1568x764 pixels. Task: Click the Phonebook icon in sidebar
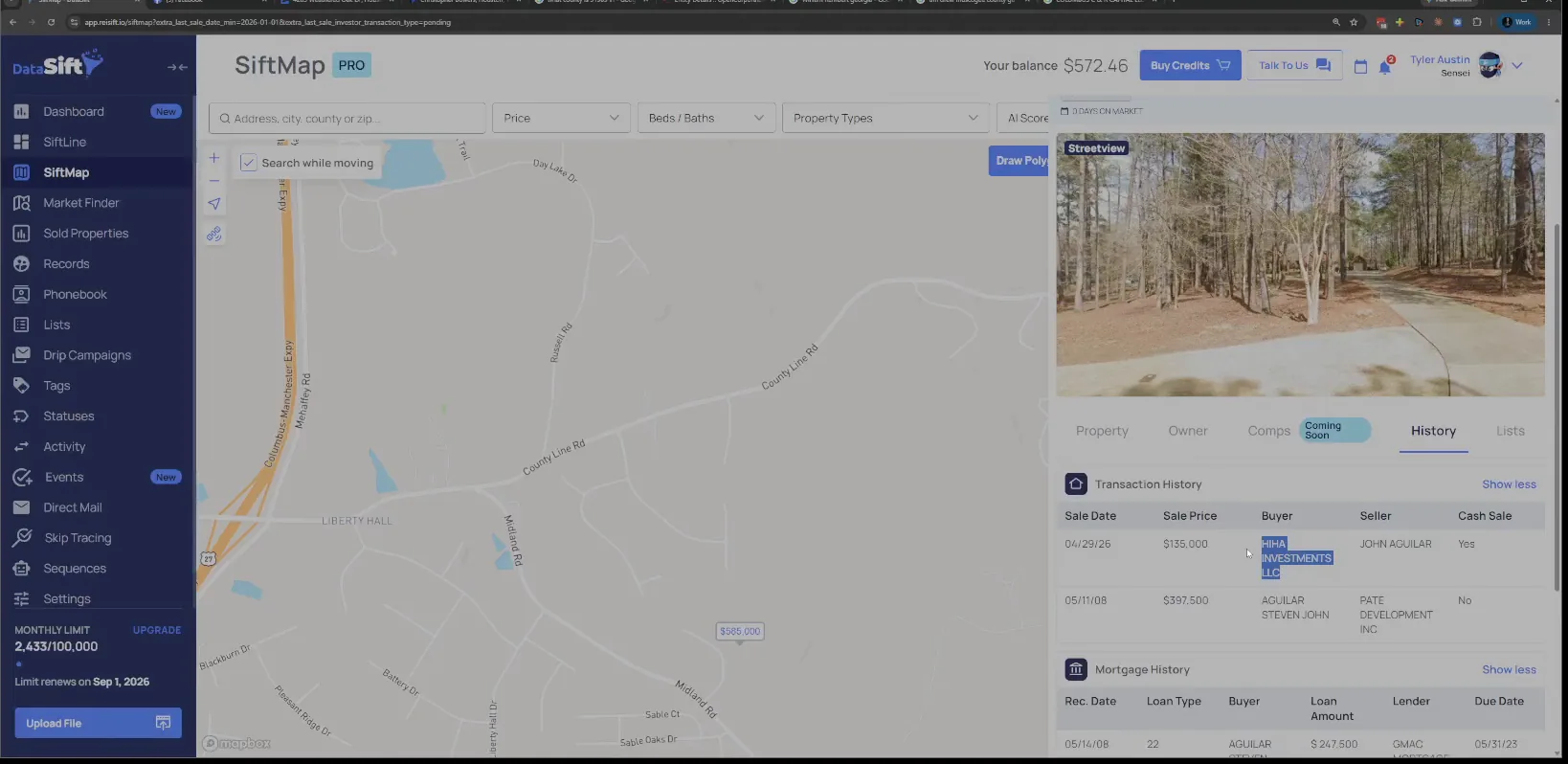[21, 294]
